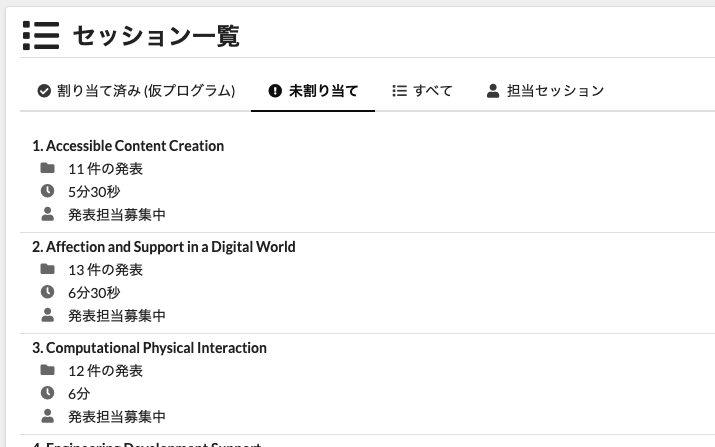Click clock icon next to 6分30秒
This screenshot has width=715, height=447.
[x=47, y=292]
